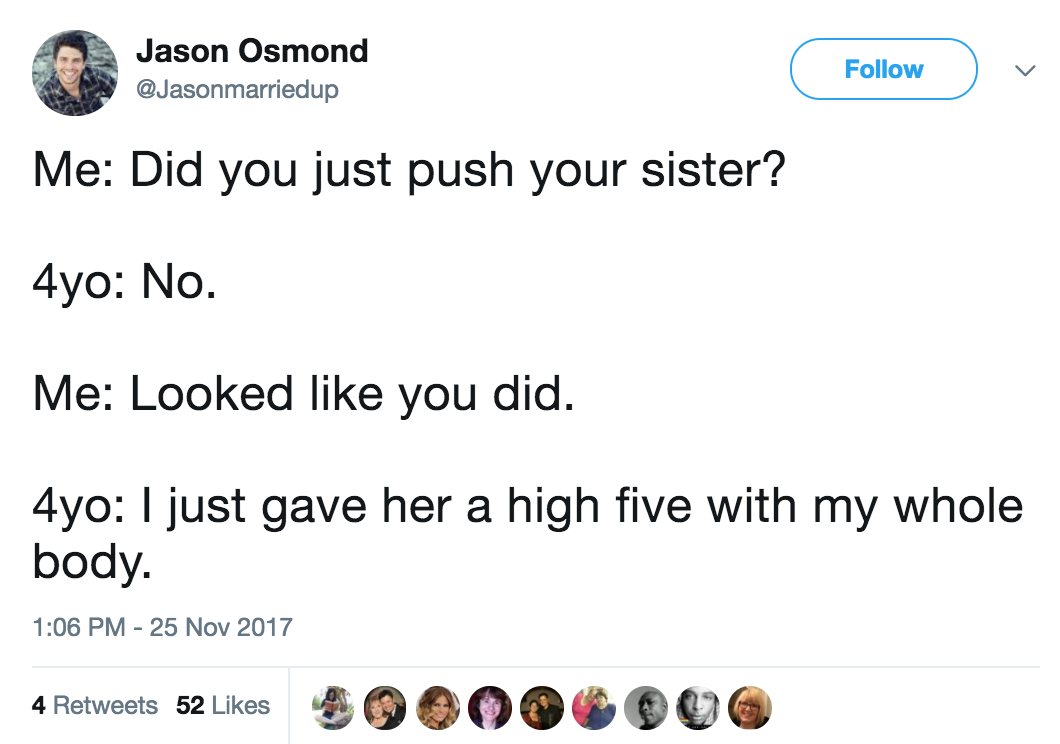The height and width of the screenshot is (744, 1060).
Task: Select liker avatar with wavy blonde hair
Action: [x=437, y=708]
